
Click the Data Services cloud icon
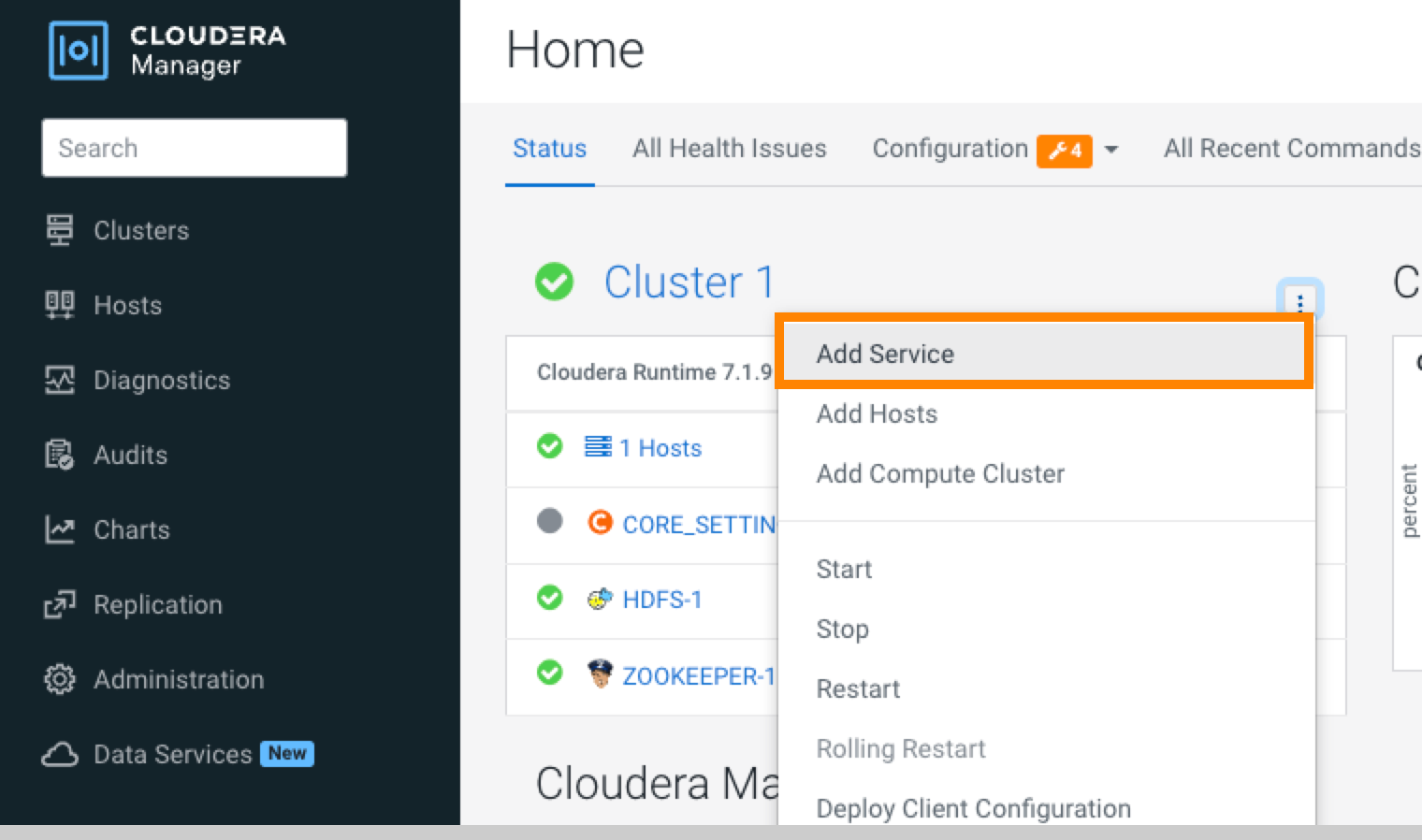click(x=60, y=754)
